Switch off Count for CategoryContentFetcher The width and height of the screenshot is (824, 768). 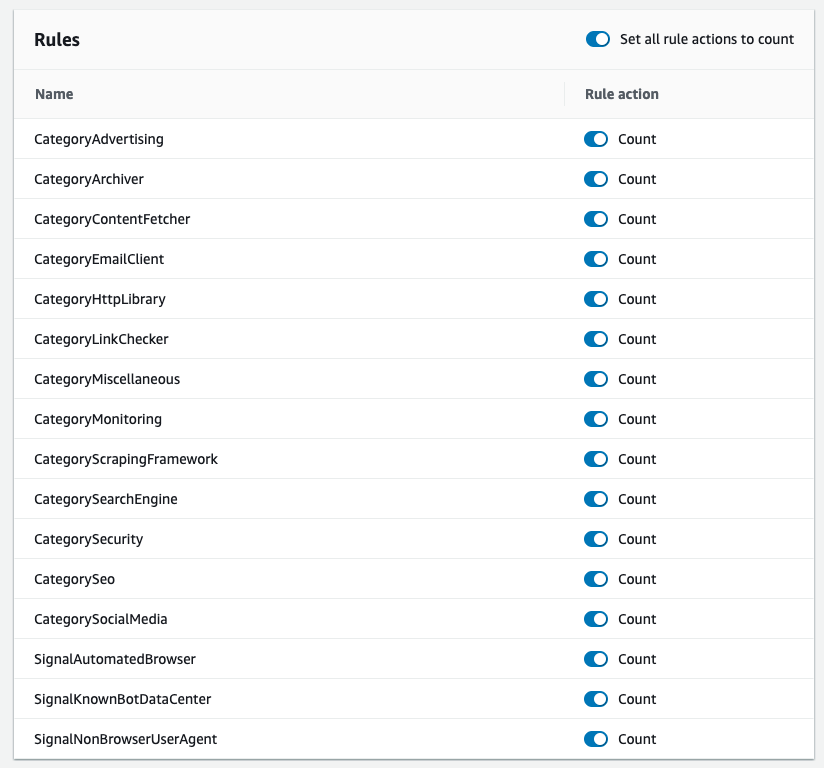point(596,219)
